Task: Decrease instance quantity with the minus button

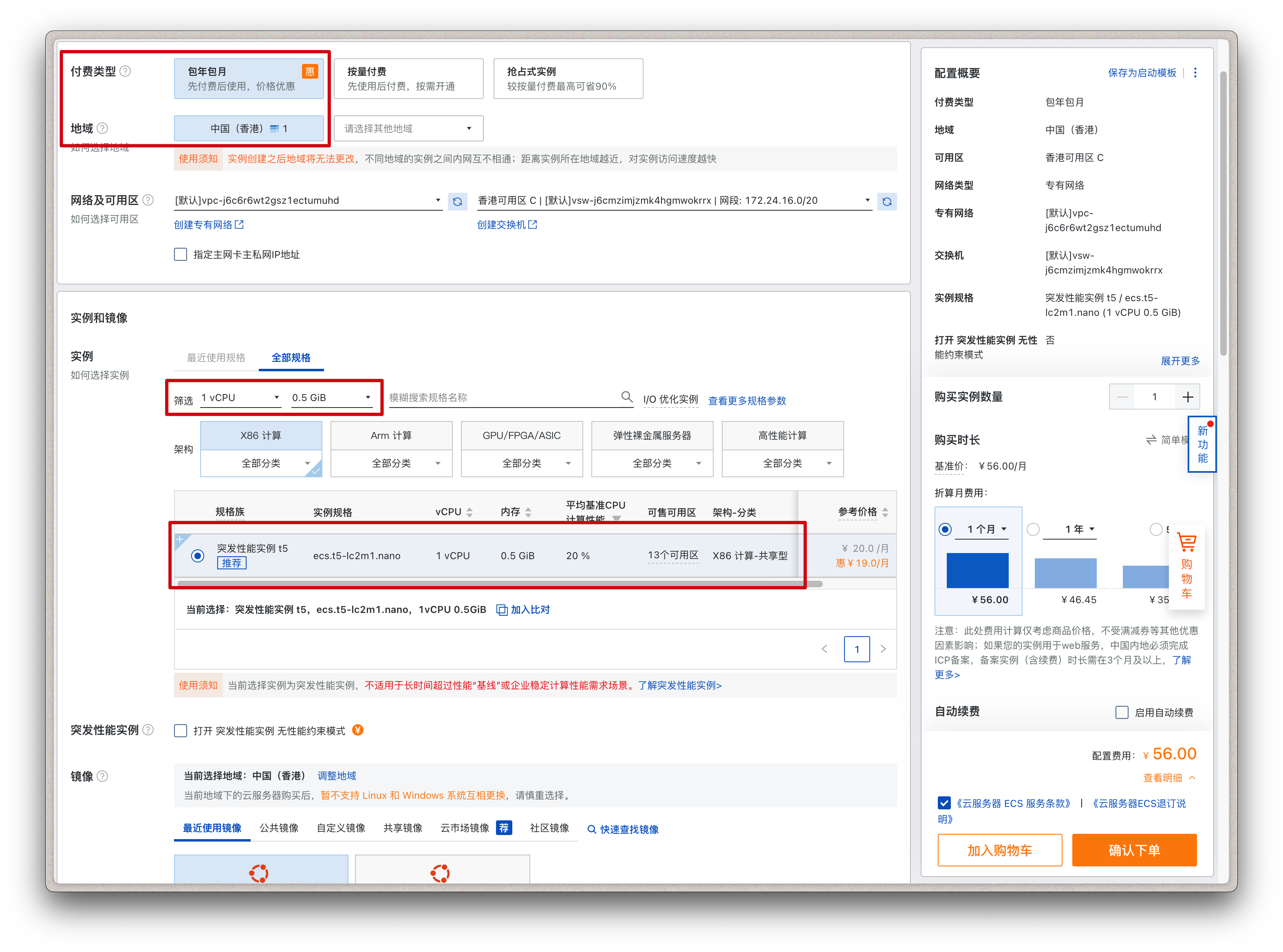Action: 1122,397
